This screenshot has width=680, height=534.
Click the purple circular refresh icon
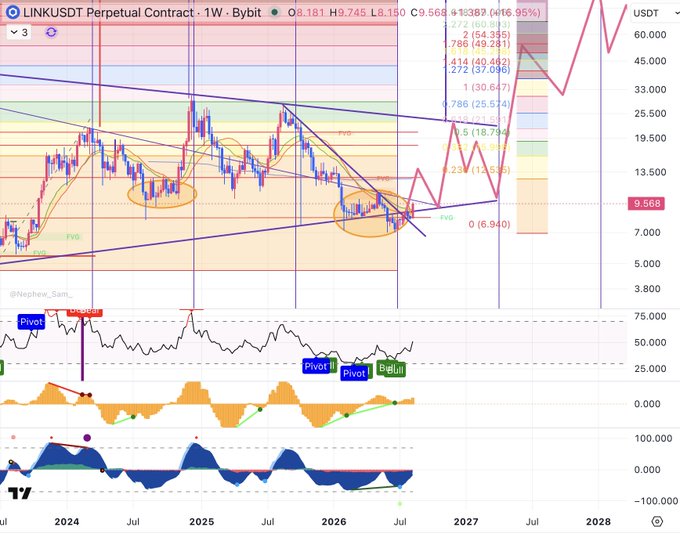pyautogui.click(x=51, y=32)
